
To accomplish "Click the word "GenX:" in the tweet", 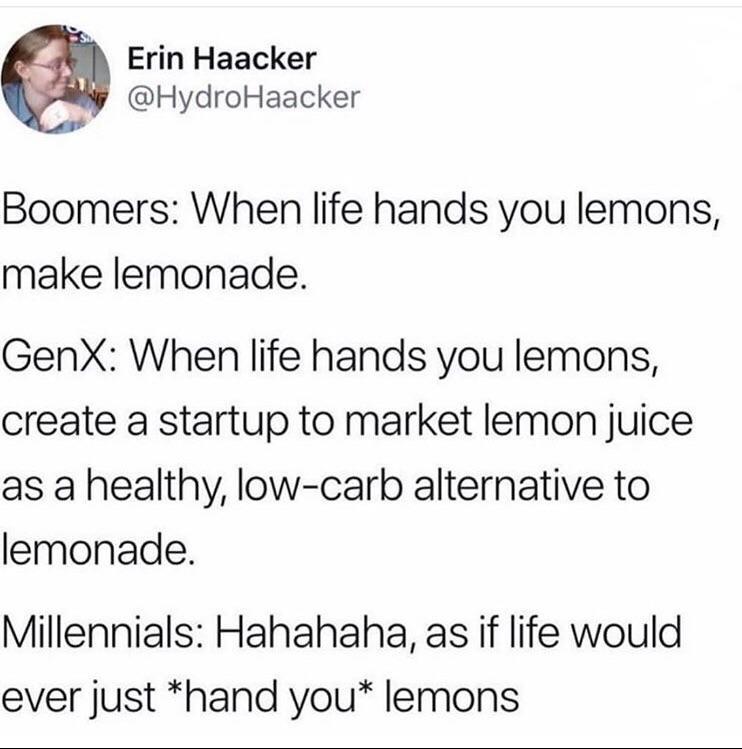I will tap(59, 356).
